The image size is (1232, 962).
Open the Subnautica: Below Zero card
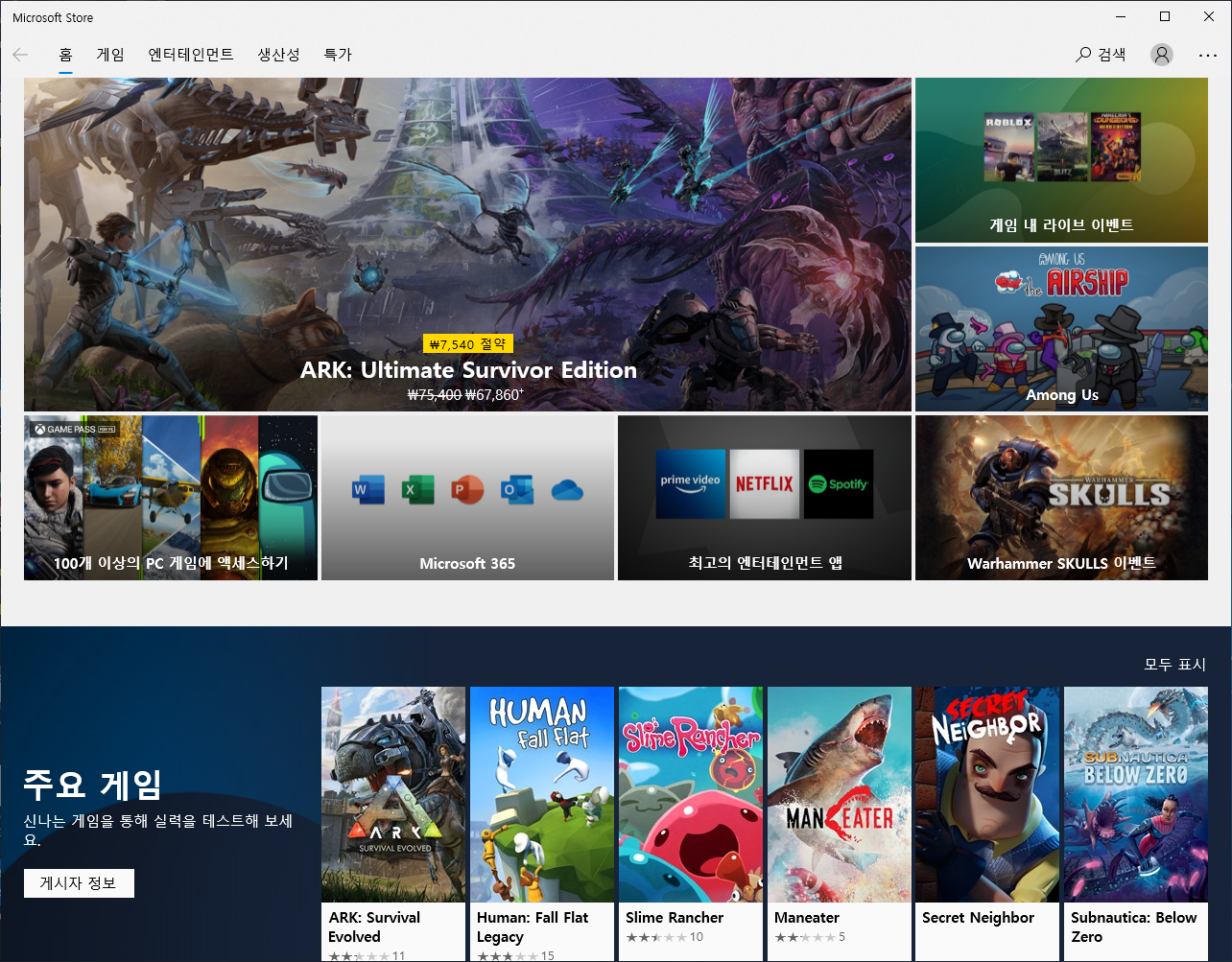[1136, 824]
